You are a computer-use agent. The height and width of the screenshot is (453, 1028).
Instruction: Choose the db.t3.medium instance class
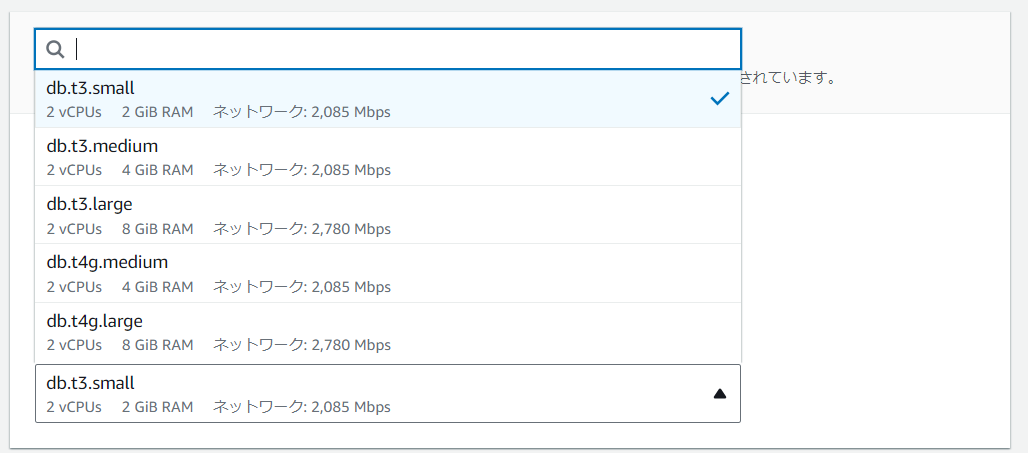388,157
